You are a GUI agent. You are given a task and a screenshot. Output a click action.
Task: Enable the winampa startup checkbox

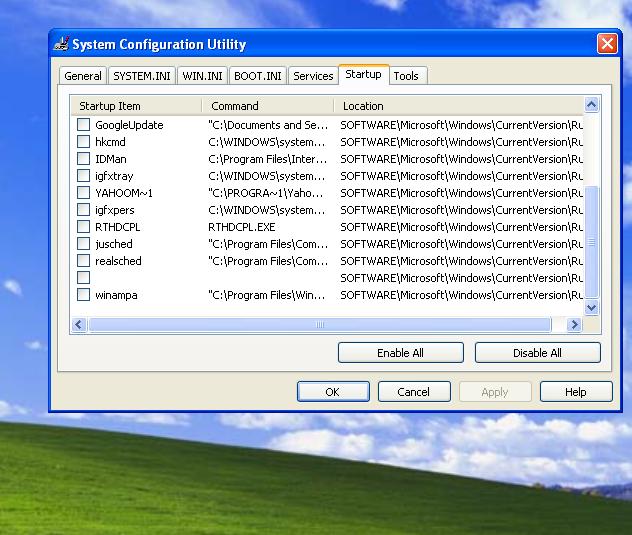[x=83, y=295]
